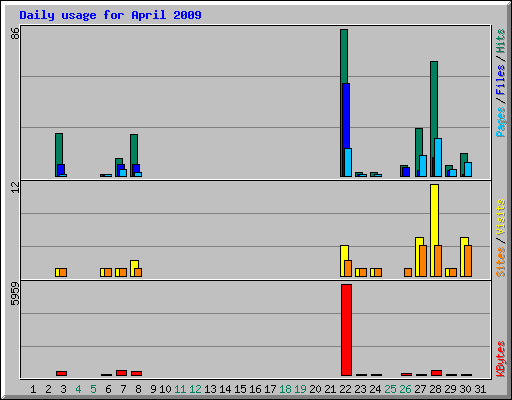Screen dimensions: 512x400
Task: Click the cyan pages bar for day 28
Action: (x=438, y=157)
